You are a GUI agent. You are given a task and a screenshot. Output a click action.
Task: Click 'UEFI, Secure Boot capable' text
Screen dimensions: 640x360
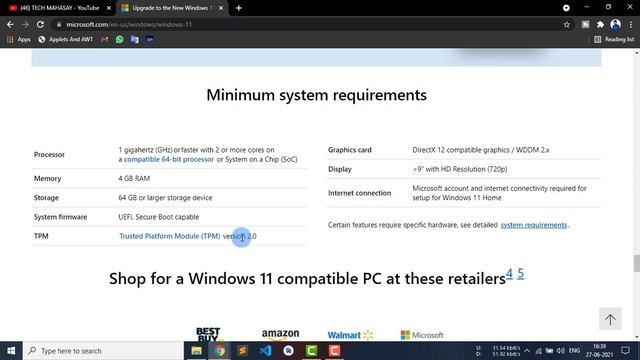tap(159, 217)
